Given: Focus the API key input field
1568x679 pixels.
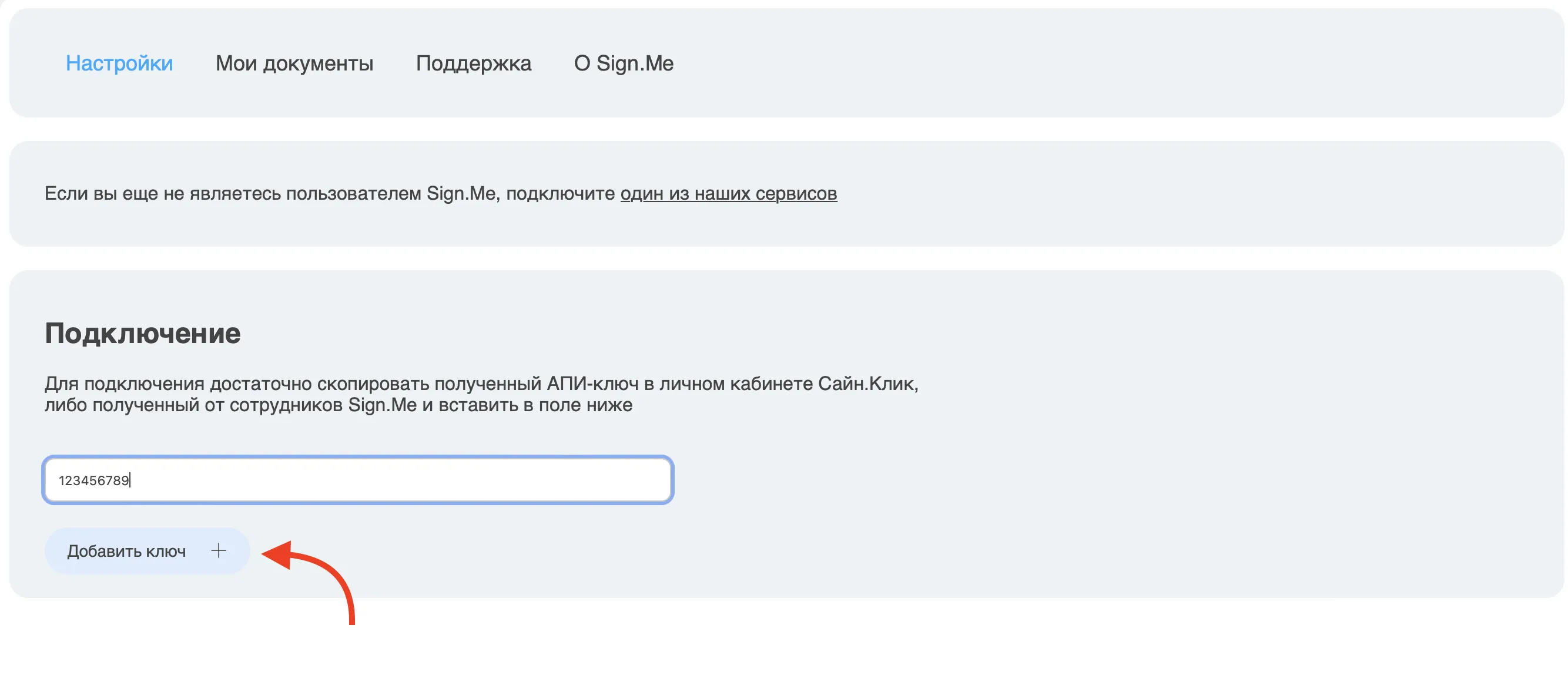Looking at the screenshot, I should click(358, 480).
